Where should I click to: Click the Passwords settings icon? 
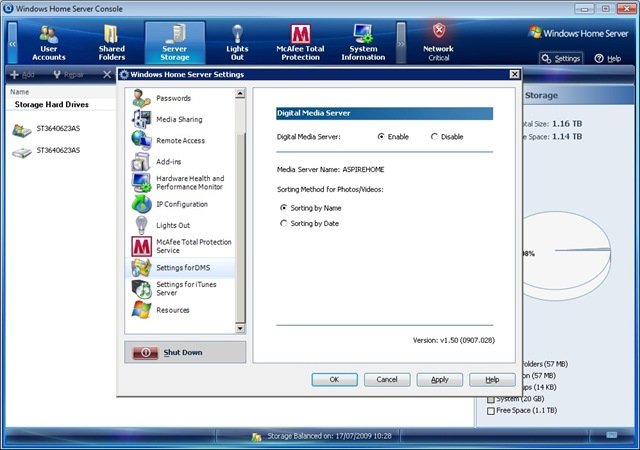tap(141, 98)
